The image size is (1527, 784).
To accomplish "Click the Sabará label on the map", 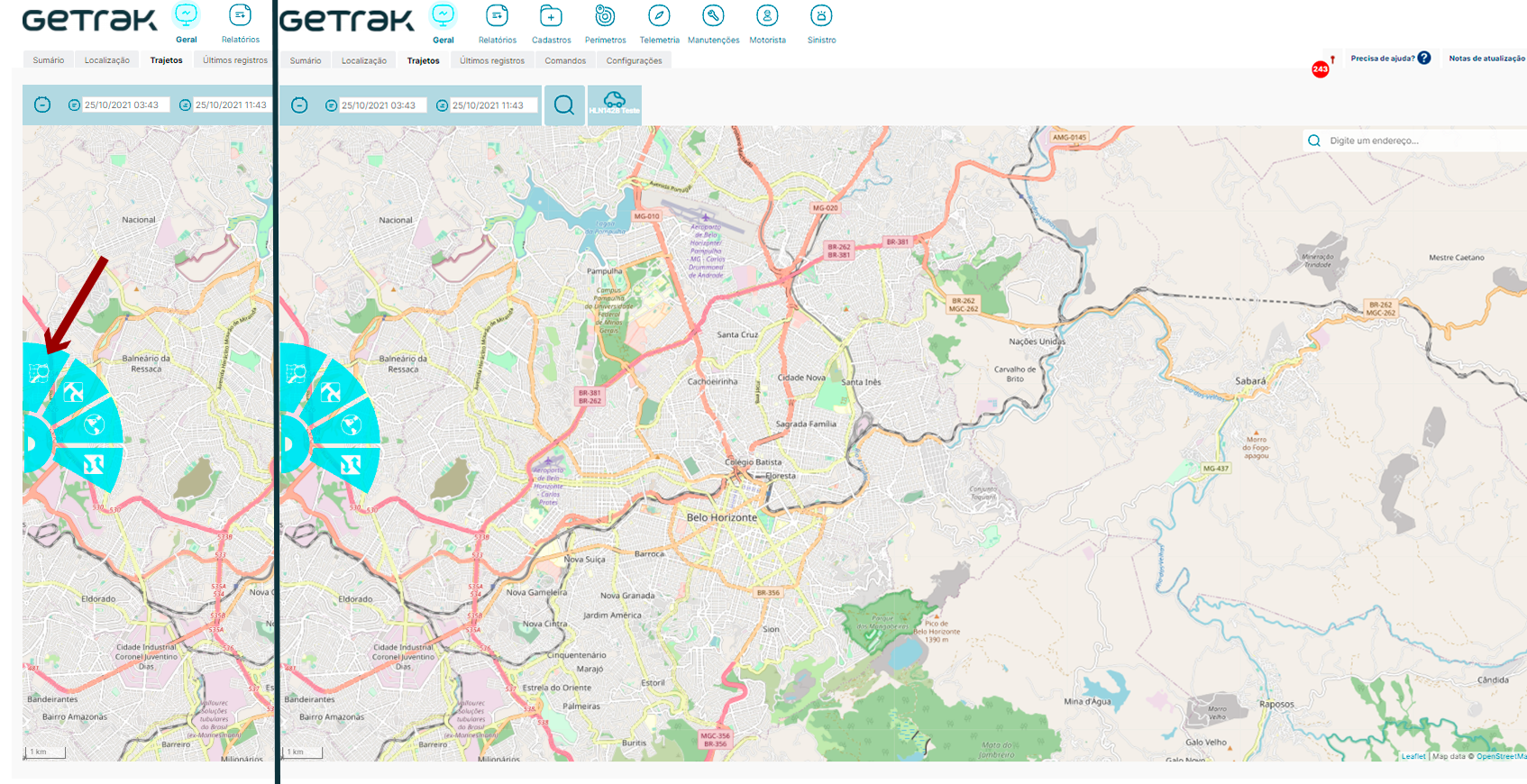I will tap(1250, 381).
